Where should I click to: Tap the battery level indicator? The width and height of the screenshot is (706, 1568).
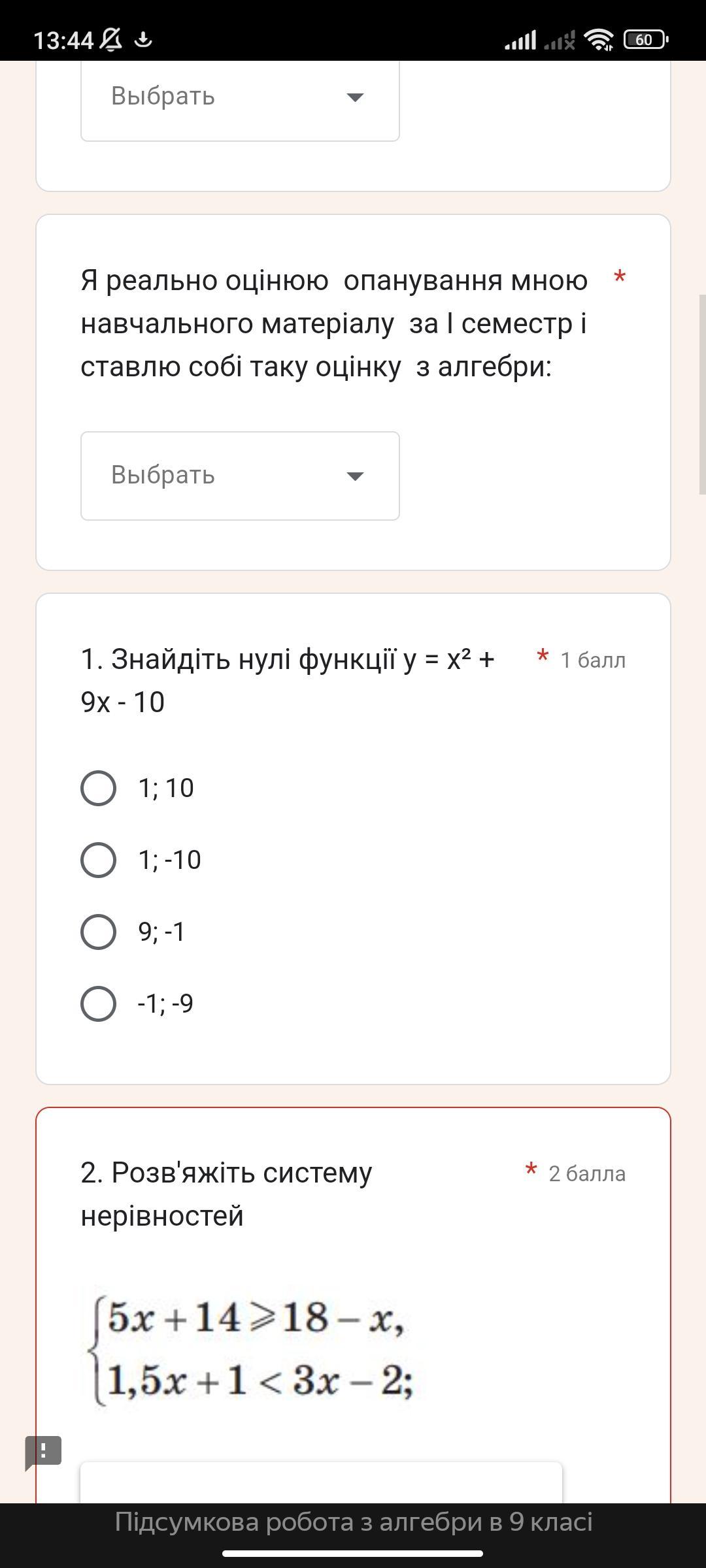(645, 40)
